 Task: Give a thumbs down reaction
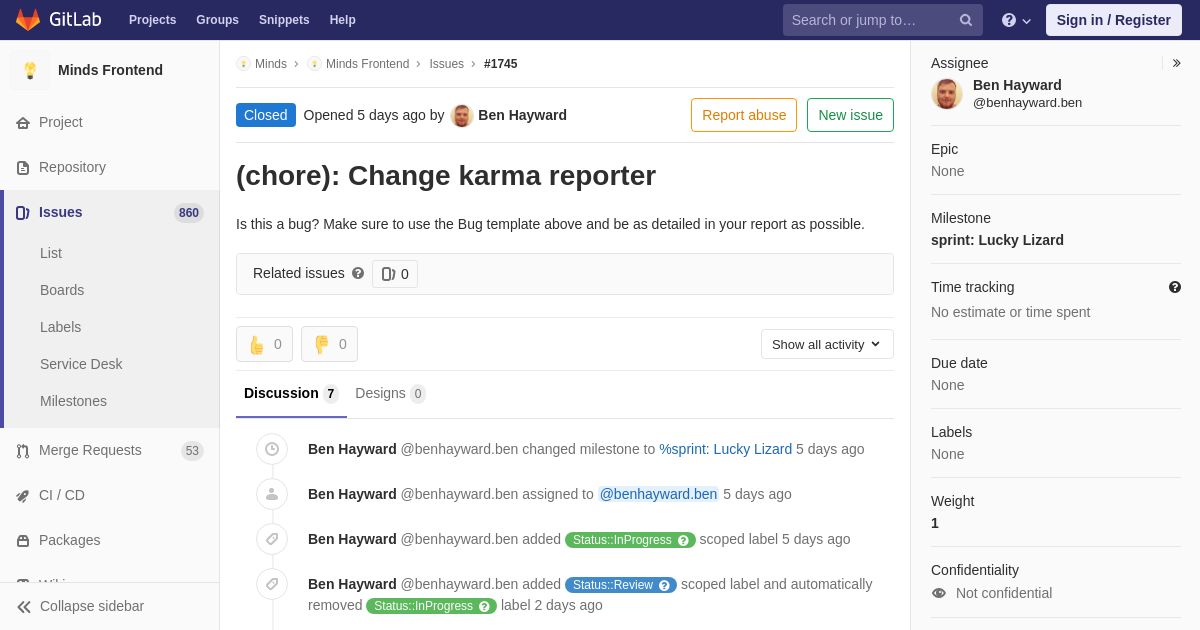(329, 344)
